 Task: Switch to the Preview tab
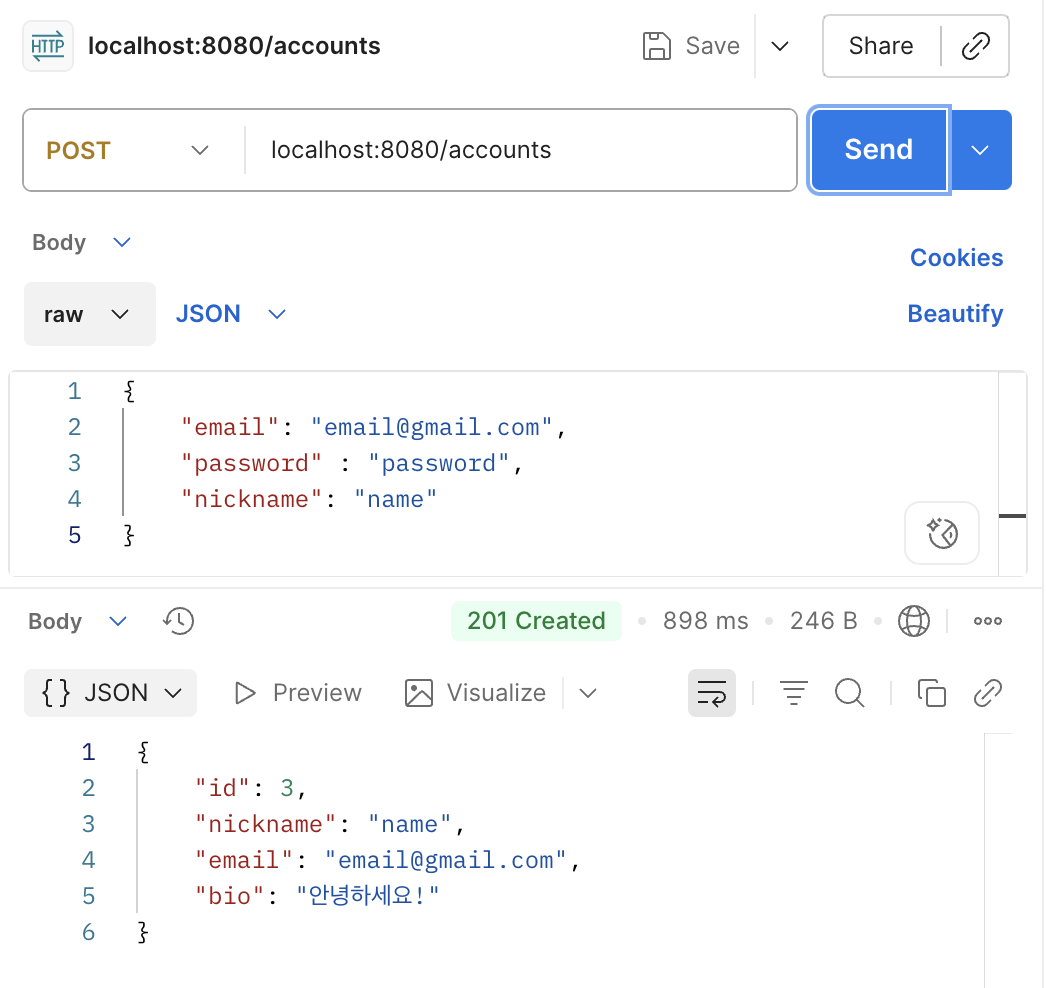(298, 693)
